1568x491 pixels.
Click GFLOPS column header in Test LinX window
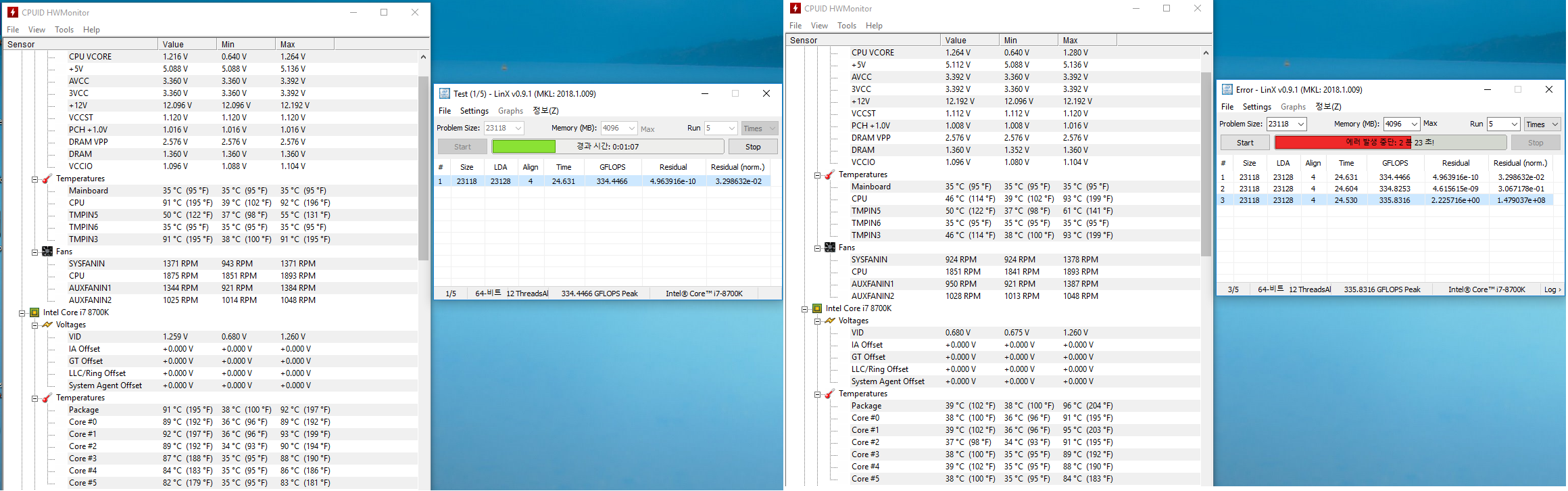(x=612, y=167)
